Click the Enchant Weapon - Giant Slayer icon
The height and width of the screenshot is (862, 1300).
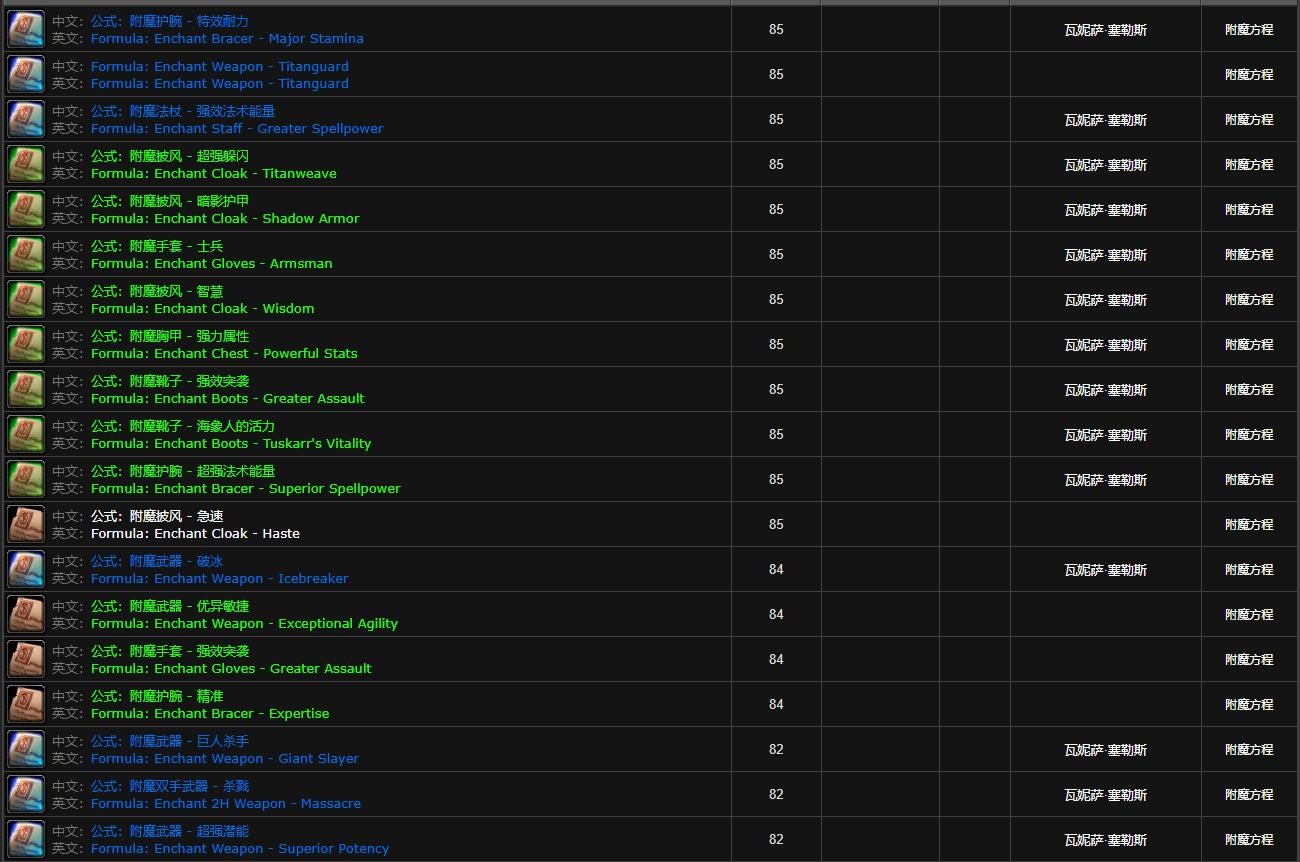click(26, 750)
